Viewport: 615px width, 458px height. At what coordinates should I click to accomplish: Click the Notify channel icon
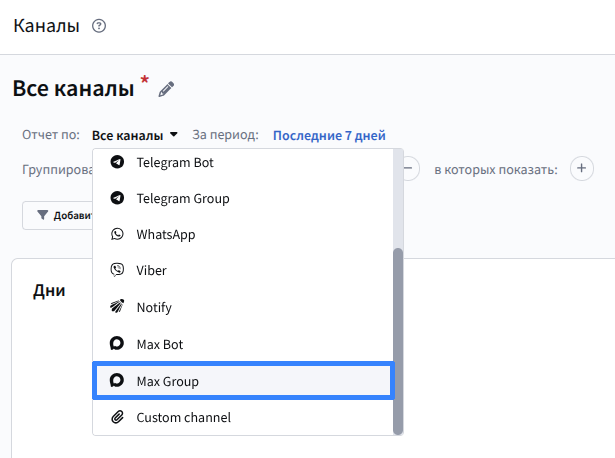pos(117,307)
